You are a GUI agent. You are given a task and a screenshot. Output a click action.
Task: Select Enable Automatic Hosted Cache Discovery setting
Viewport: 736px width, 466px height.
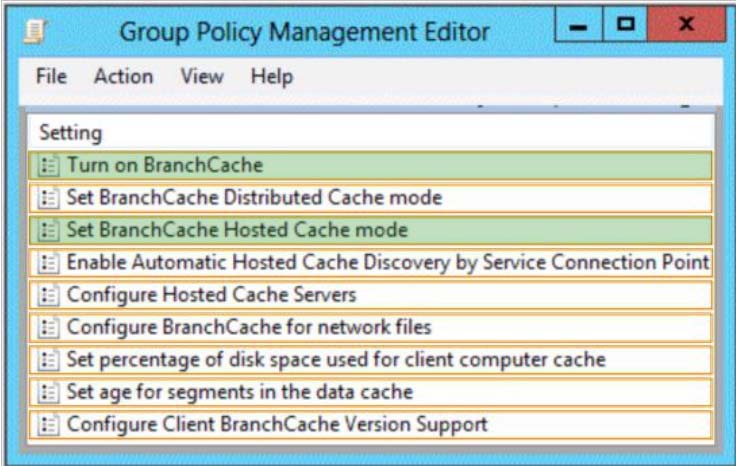[x=370, y=263]
